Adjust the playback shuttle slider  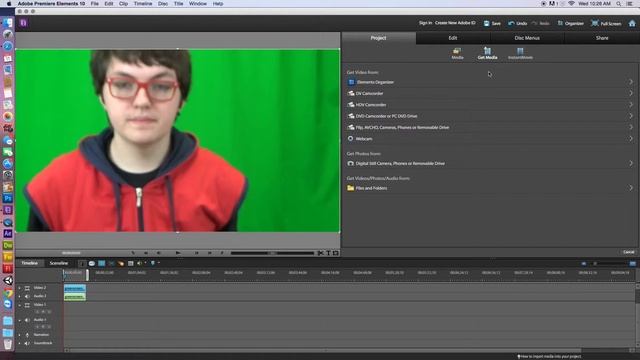click(272, 253)
